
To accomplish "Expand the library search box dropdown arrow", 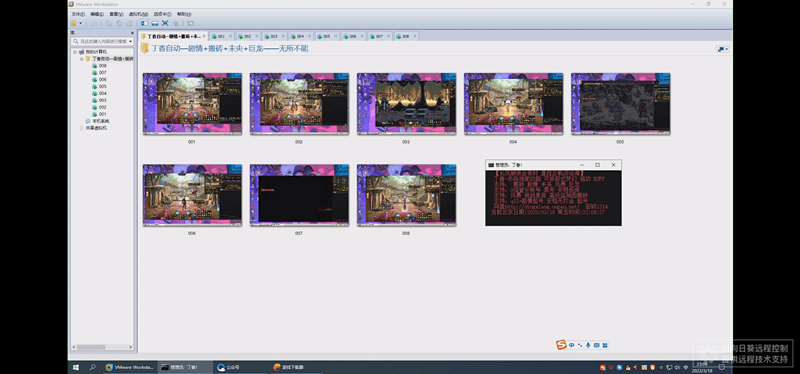I will coord(131,41).
